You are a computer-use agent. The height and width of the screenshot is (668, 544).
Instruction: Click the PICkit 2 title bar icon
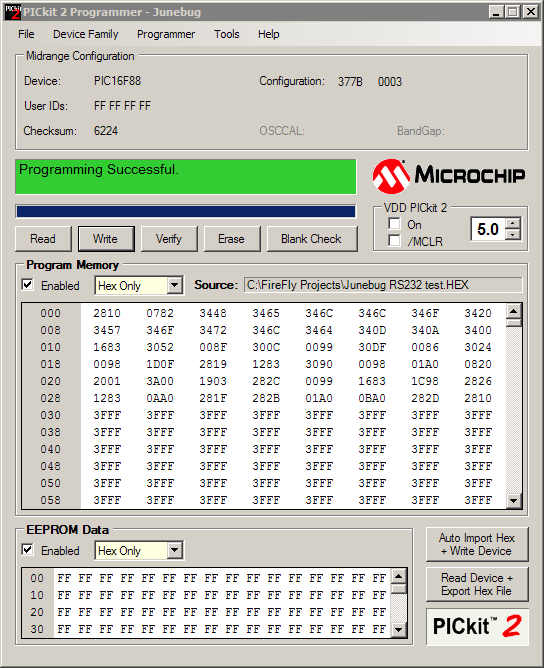coord(12,12)
